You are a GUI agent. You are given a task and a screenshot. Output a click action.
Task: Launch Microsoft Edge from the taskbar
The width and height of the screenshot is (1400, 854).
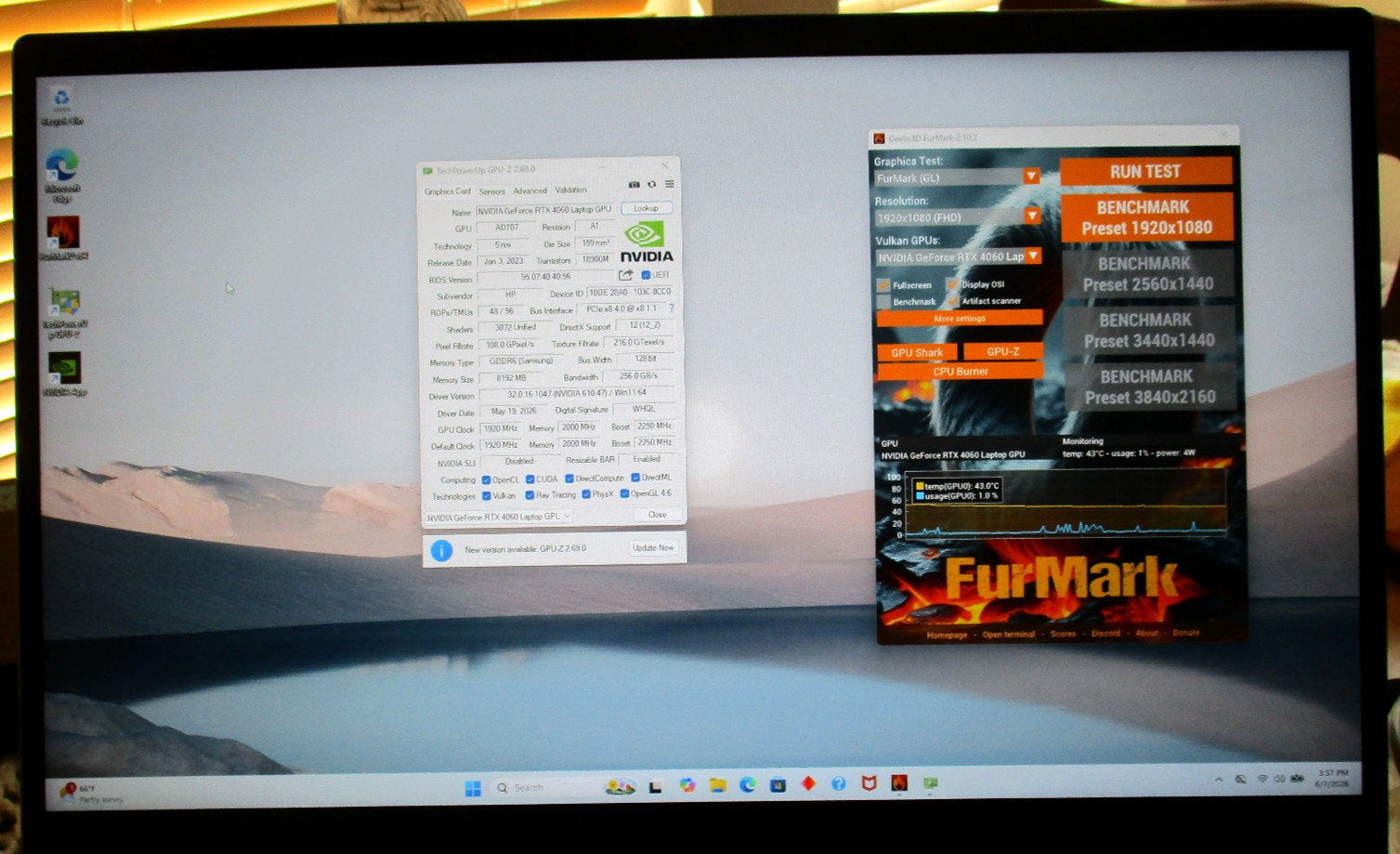pyautogui.click(x=748, y=785)
